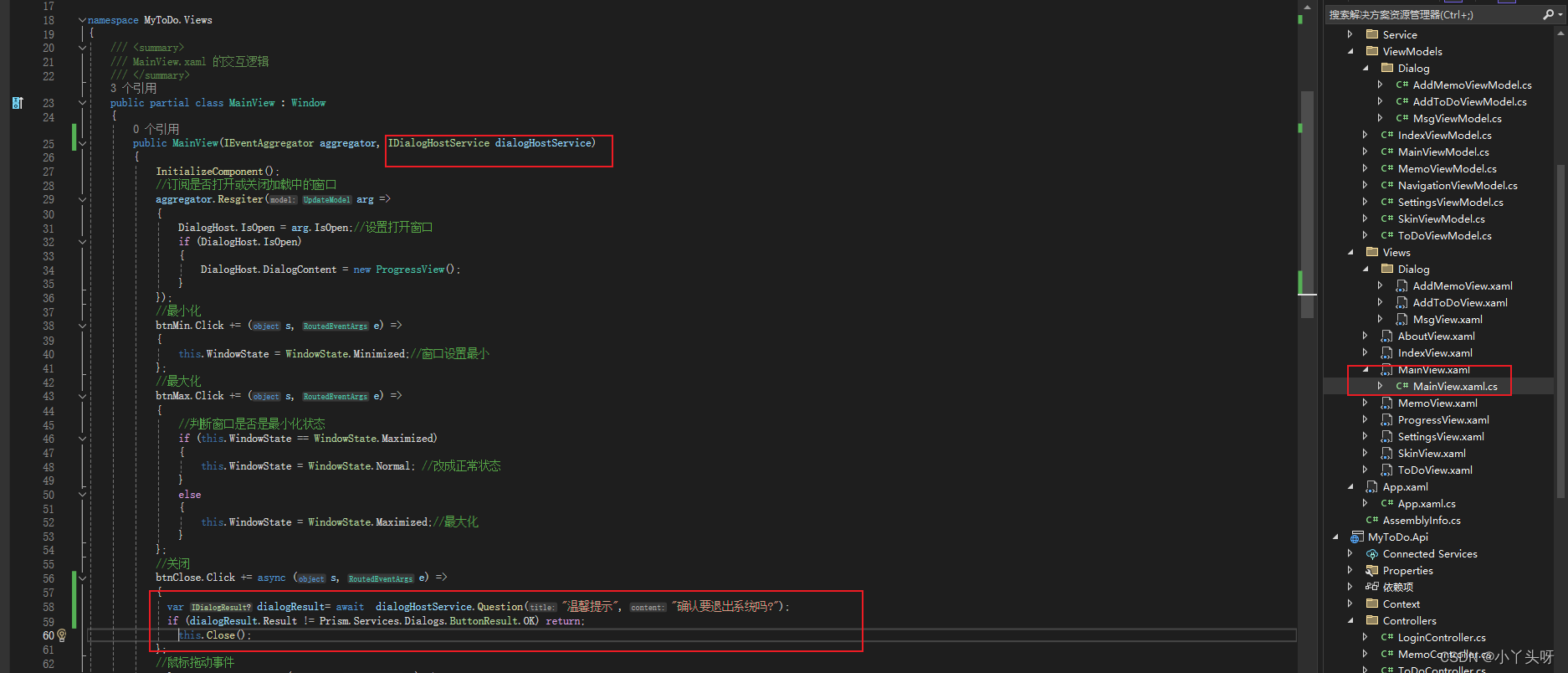
Task: Click the C# icon of ToDoViewModel.cs
Action: tap(1387, 235)
